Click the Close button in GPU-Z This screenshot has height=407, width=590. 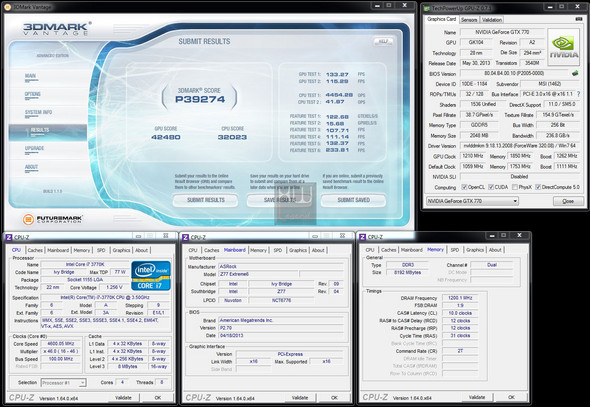[x=568, y=201]
